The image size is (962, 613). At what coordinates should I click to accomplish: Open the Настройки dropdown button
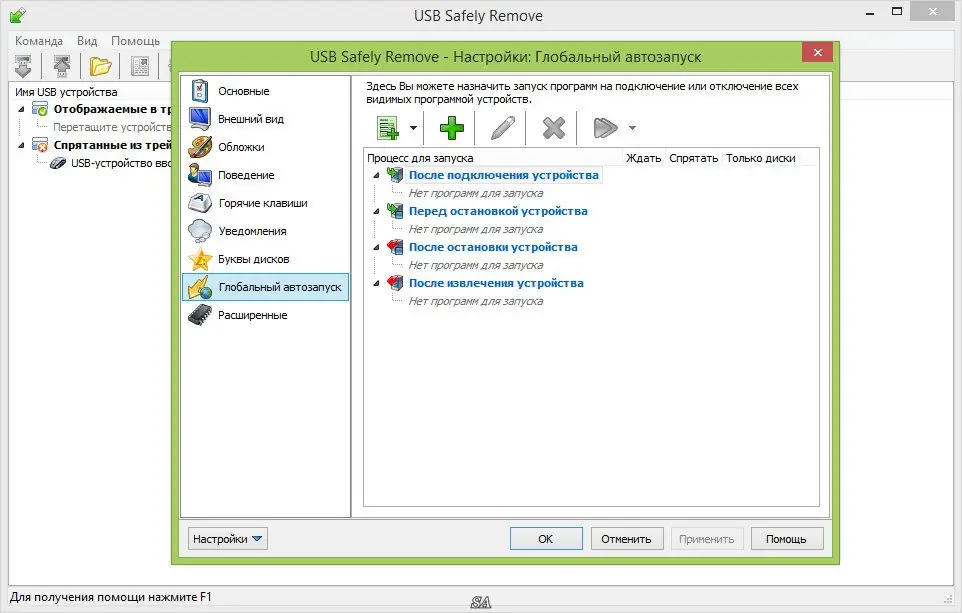(228, 539)
